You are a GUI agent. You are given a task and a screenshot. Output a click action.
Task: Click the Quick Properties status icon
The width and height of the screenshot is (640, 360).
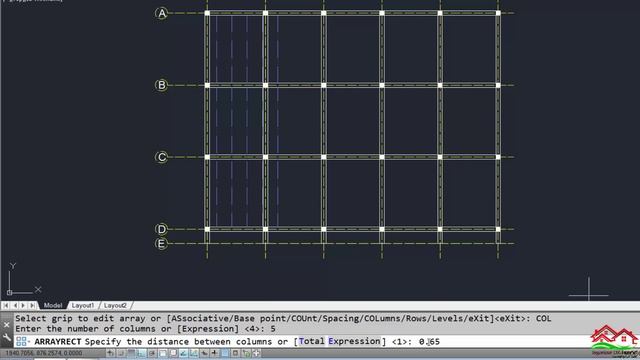(x=235, y=353)
